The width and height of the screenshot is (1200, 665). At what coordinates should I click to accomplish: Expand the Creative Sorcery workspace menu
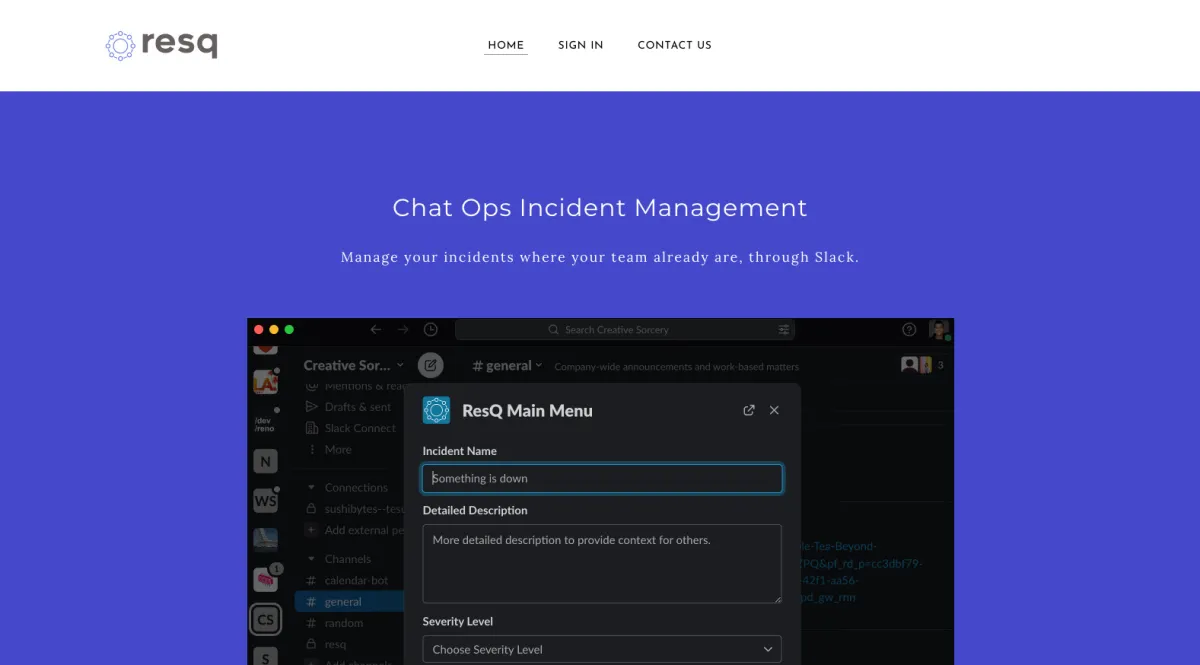(x=354, y=365)
